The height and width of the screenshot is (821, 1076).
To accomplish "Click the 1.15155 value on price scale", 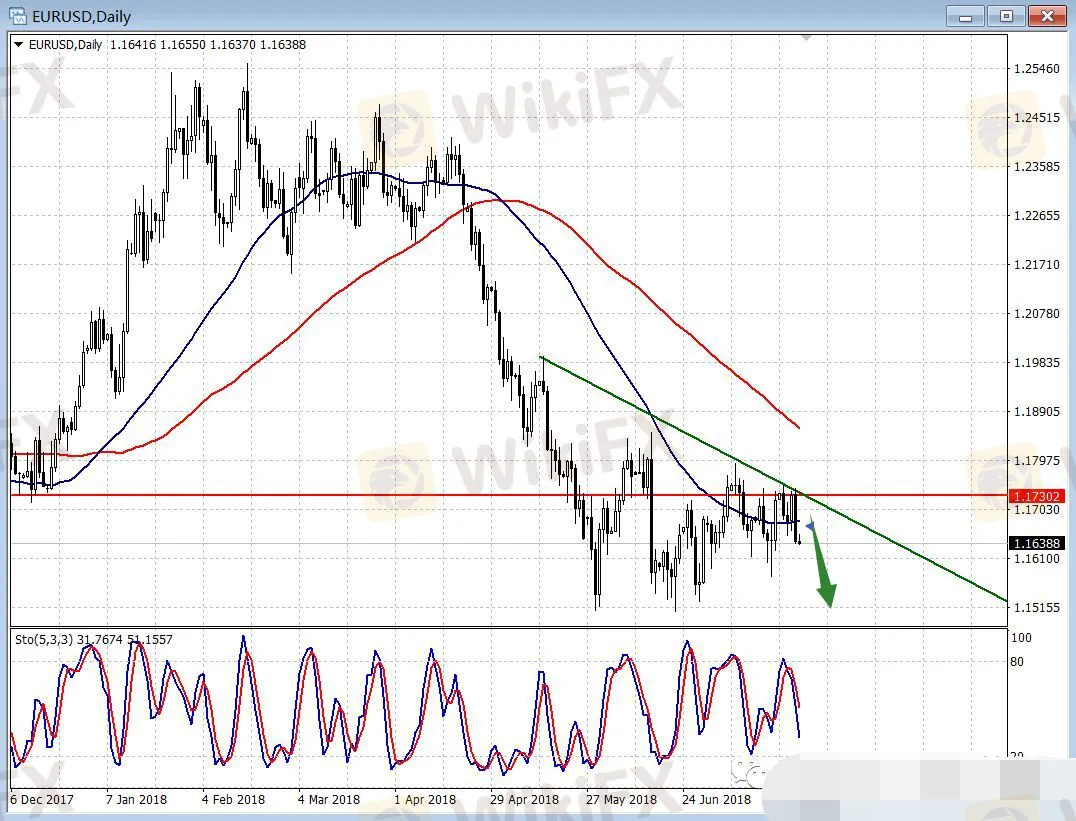I will (x=1035, y=607).
